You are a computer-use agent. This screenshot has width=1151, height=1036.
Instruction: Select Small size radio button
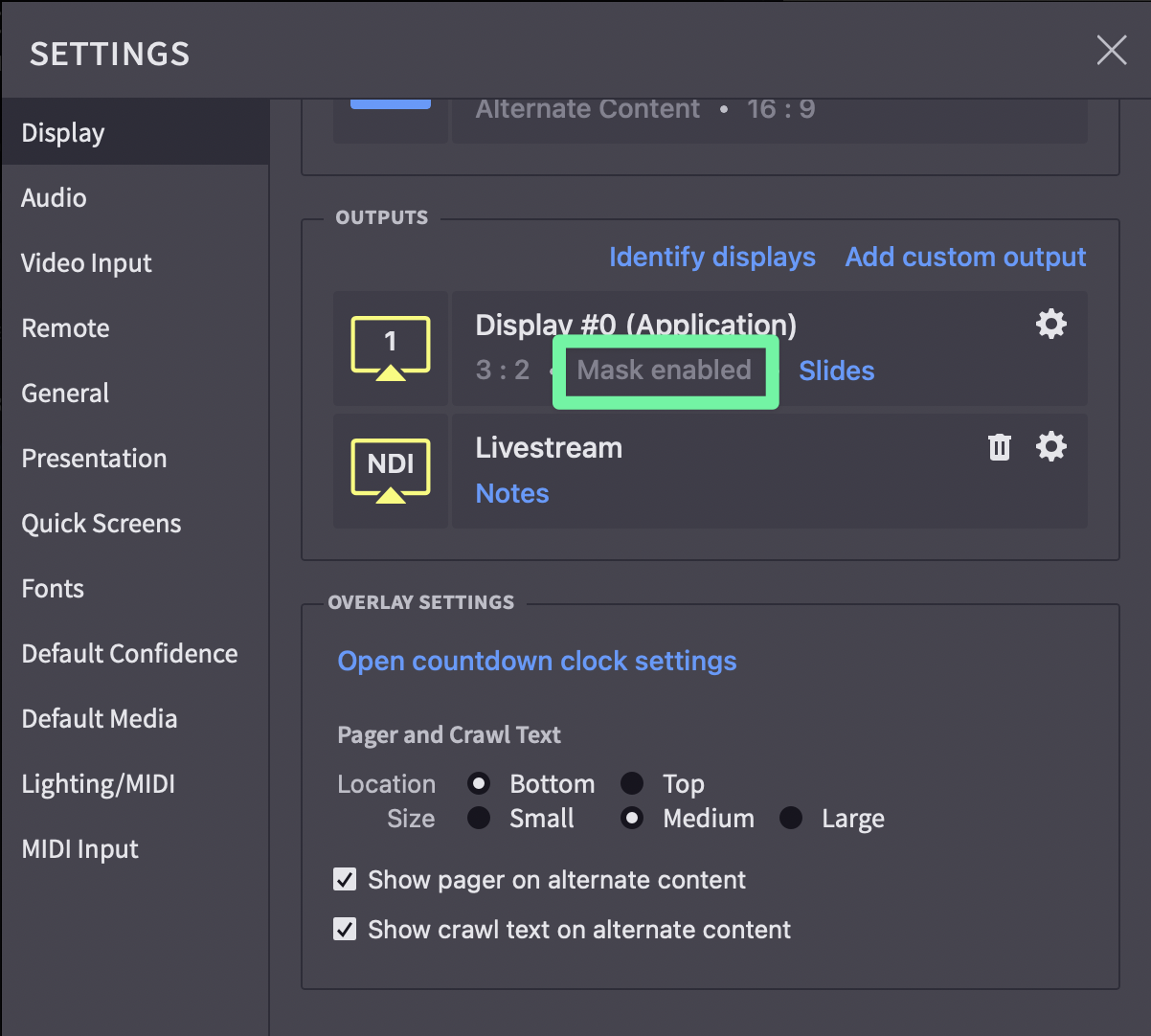(479, 819)
